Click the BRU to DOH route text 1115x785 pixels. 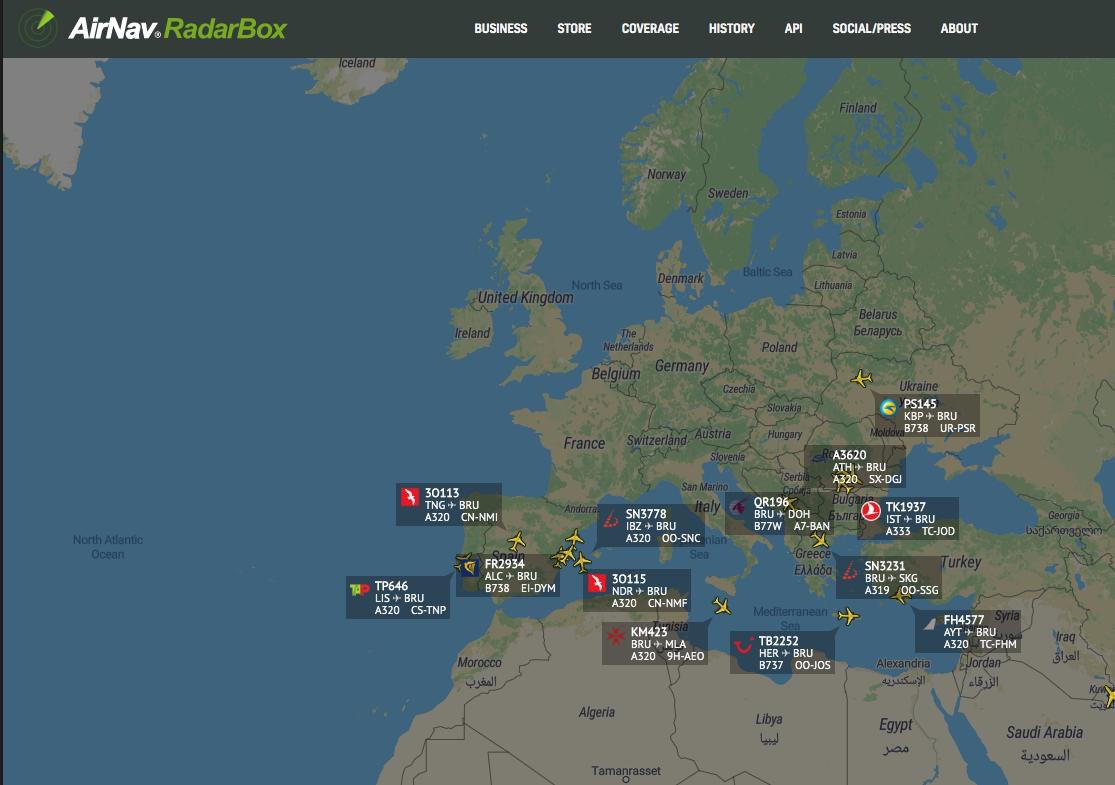(781, 514)
